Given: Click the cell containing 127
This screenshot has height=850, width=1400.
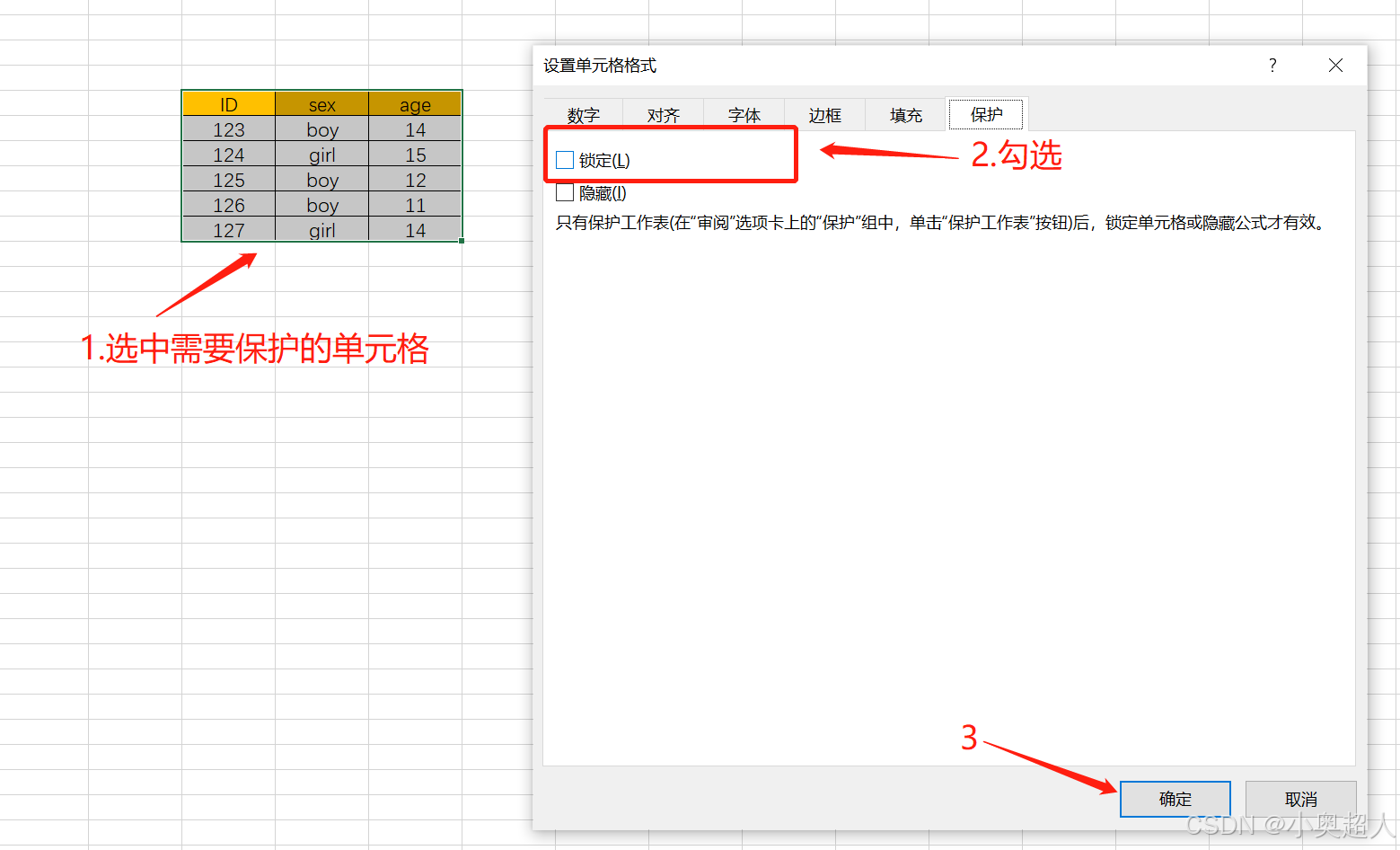Looking at the screenshot, I should click(229, 230).
